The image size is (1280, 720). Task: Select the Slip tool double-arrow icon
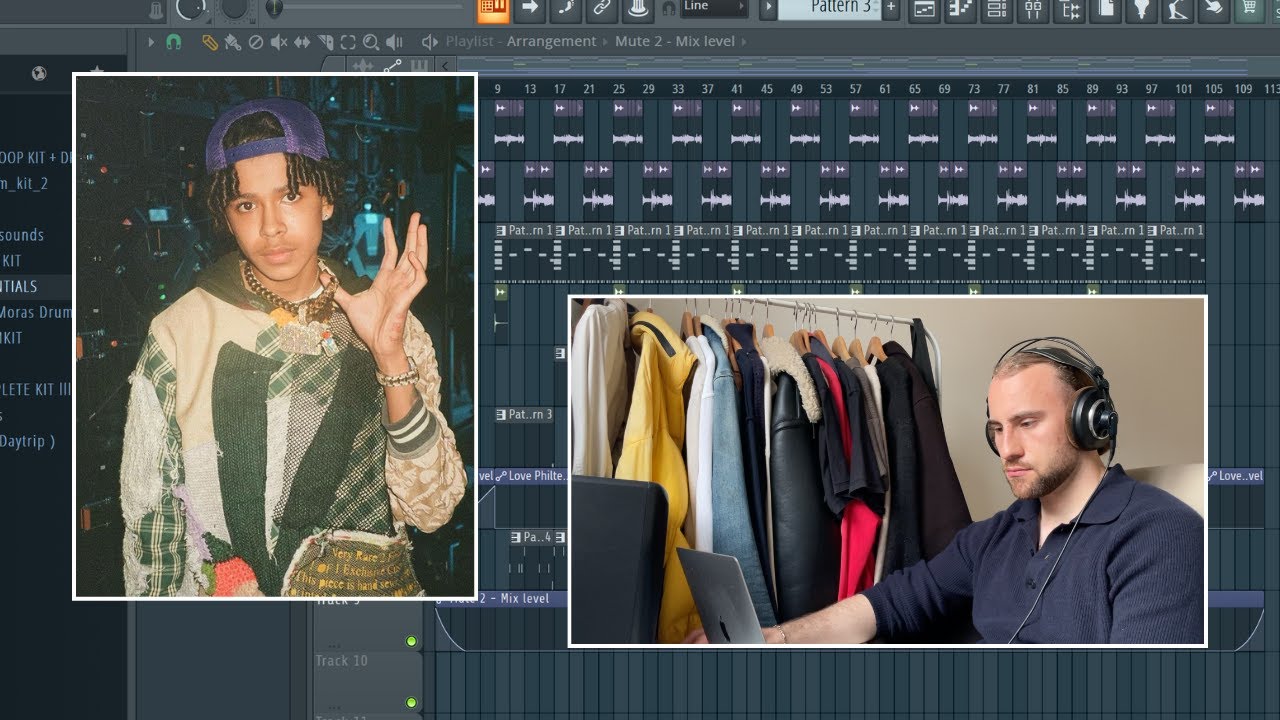click(302, 42)
